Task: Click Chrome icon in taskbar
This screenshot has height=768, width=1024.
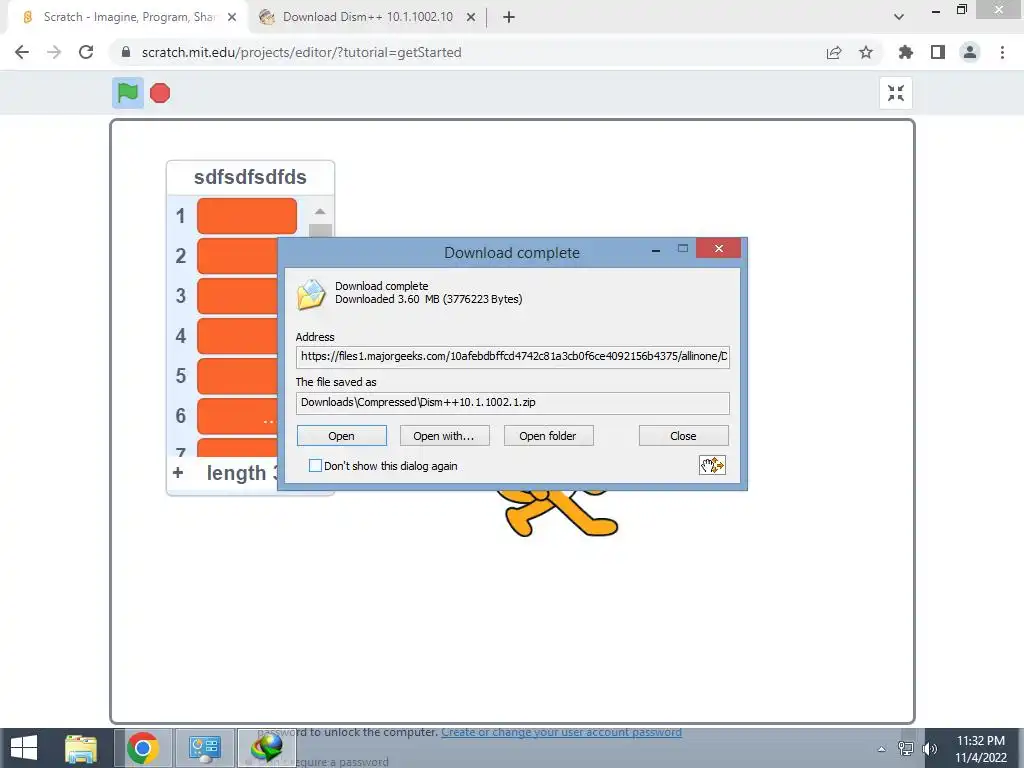Action: 143,748
